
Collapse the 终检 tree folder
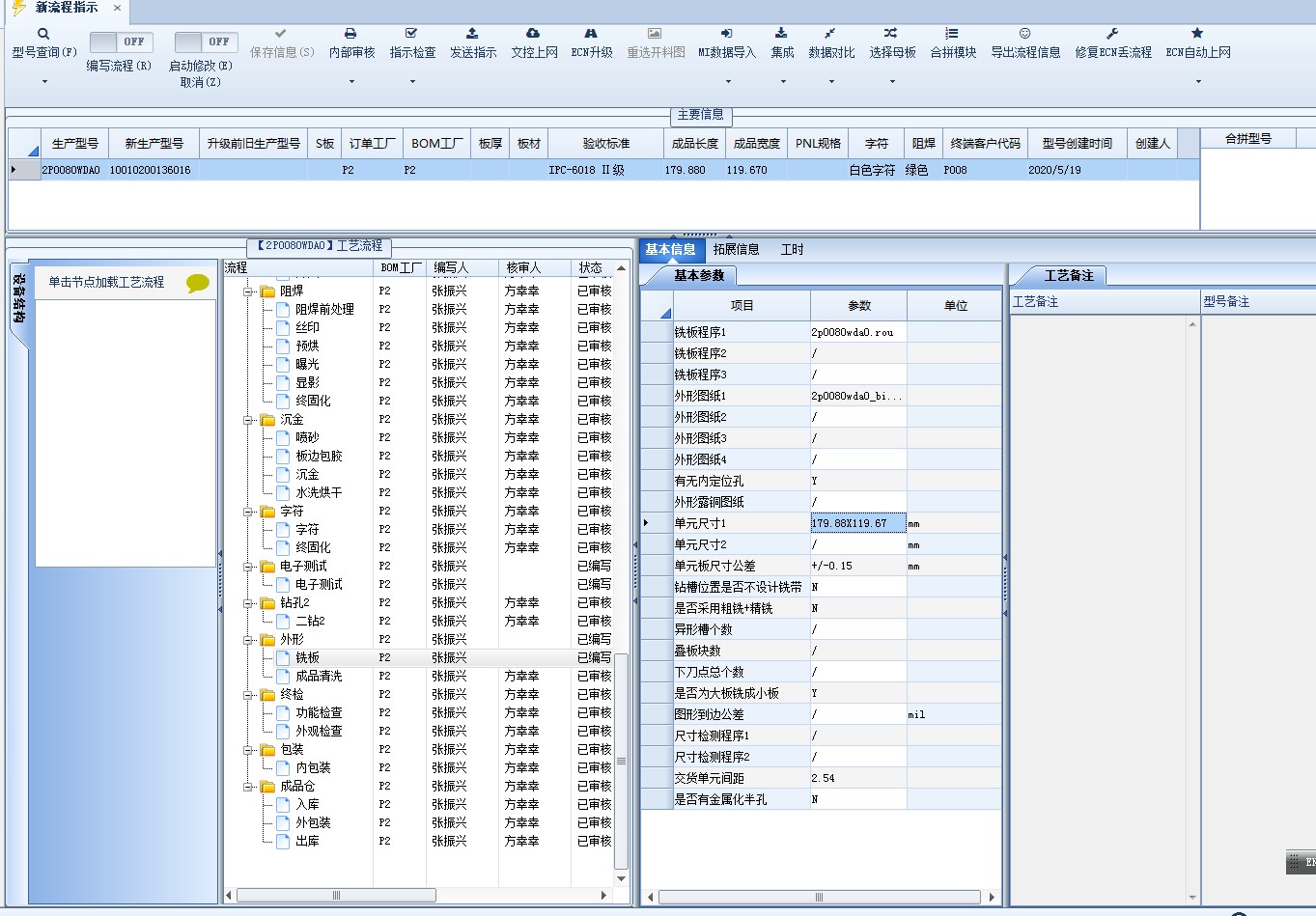click(x=248, y=695)
